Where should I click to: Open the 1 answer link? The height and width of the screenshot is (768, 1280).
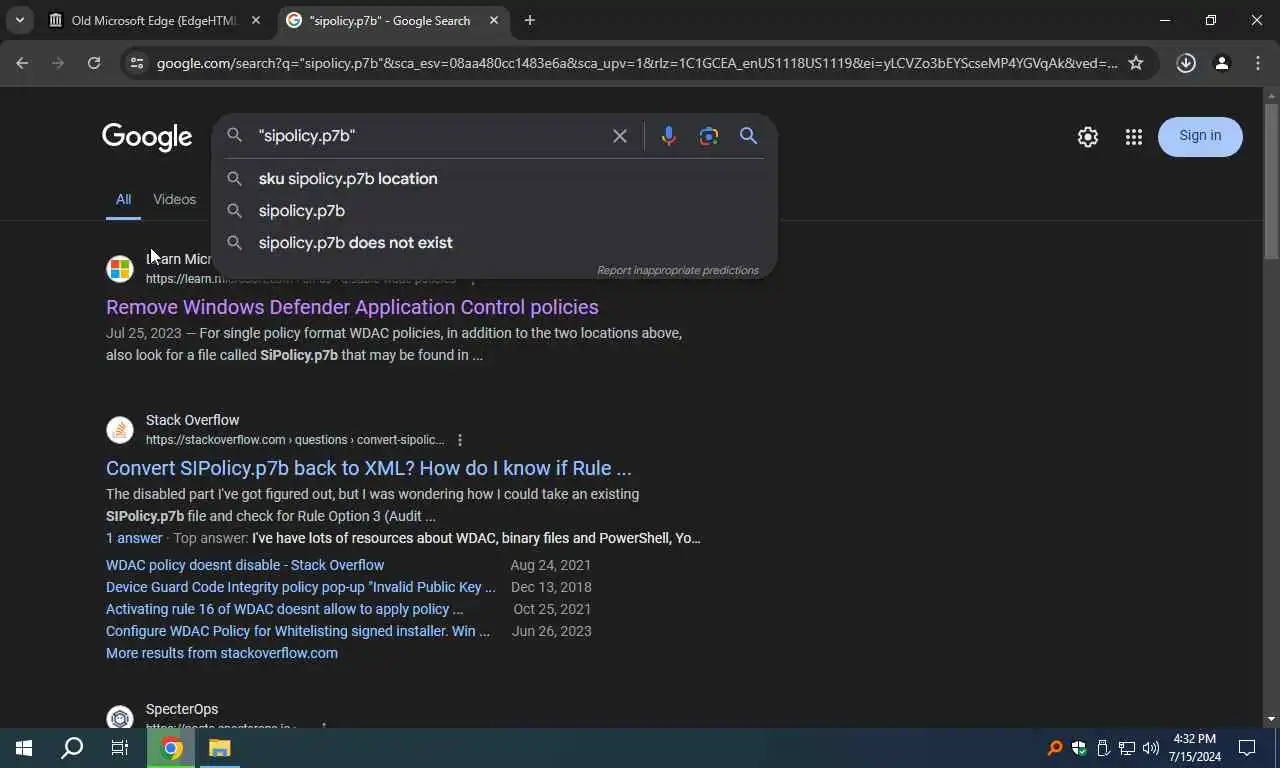(134, 538)
